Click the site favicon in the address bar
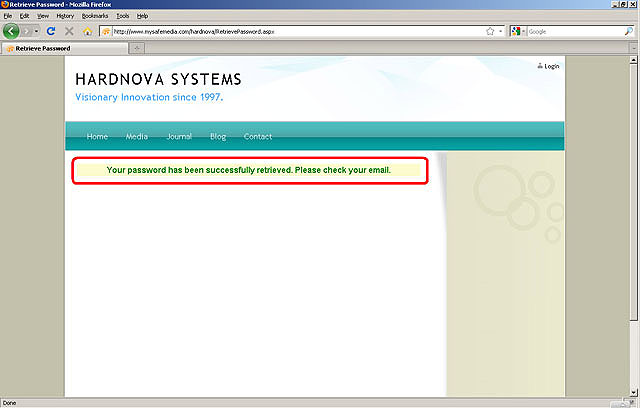640x408 pixels. [106, 31]
